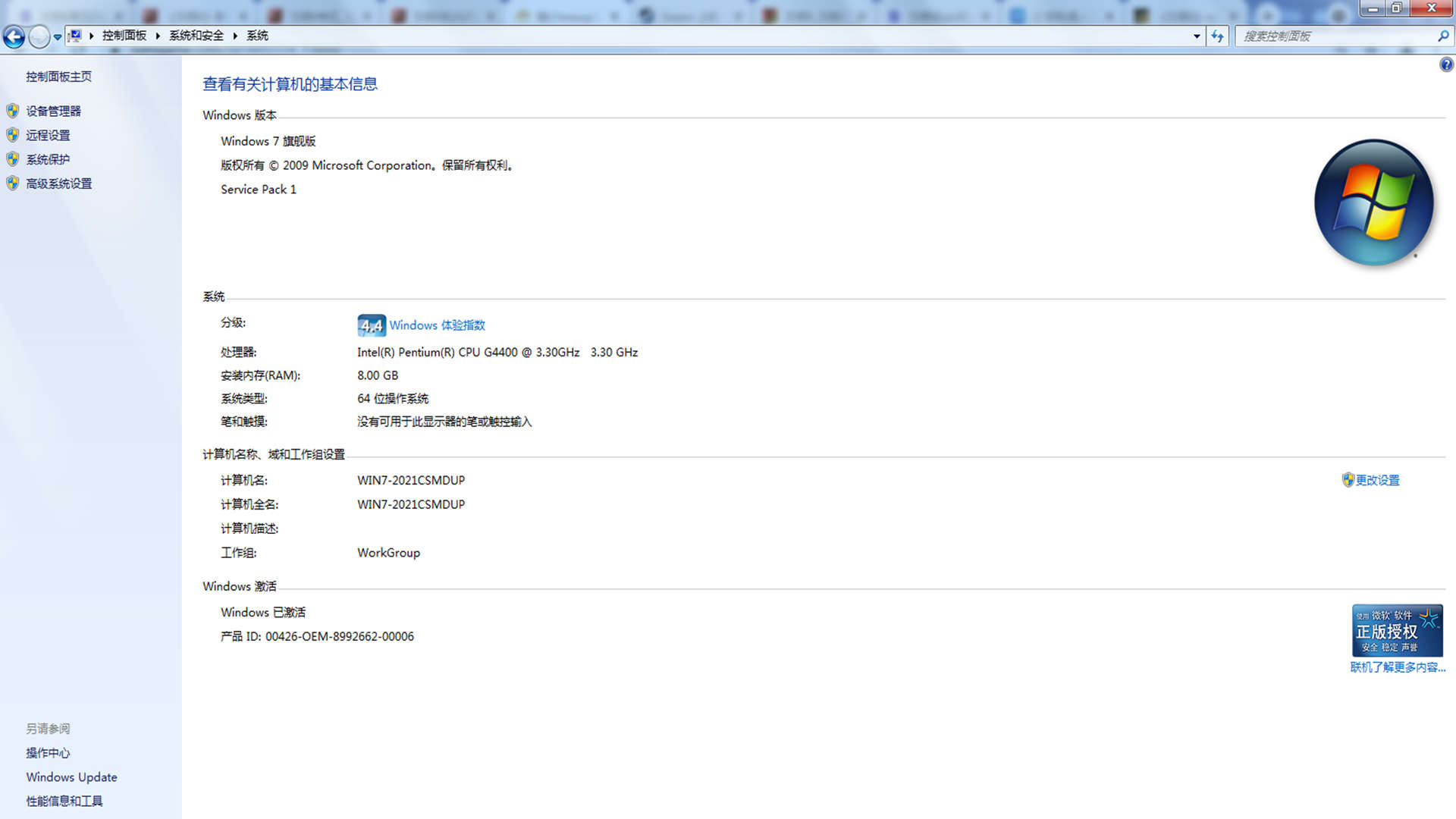Open 控制面板 breadcrumb item
Image resolution: width=1456 pixels, height=819 pixels.
124,36
